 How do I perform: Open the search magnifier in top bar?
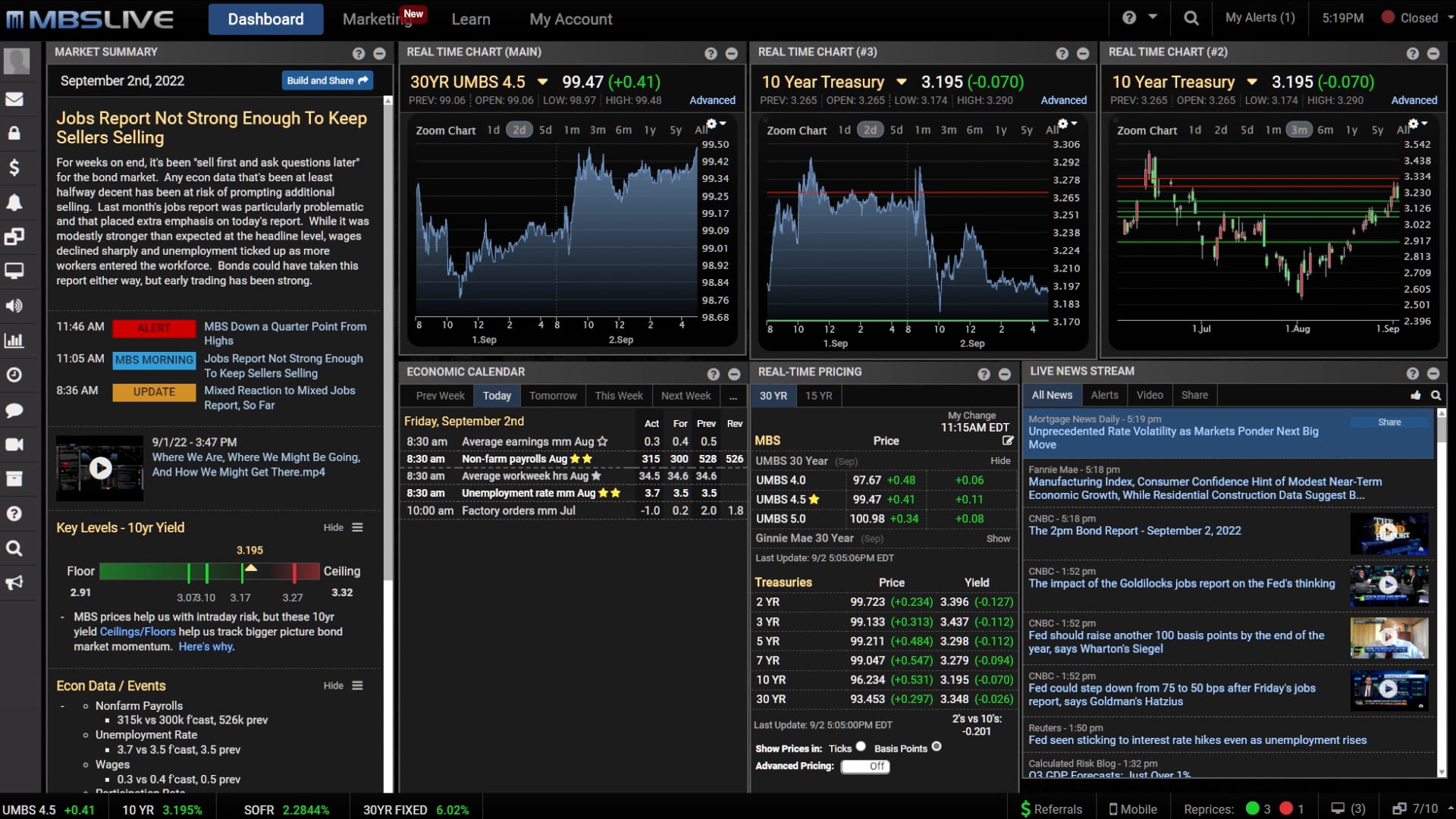pos(1191,18)
